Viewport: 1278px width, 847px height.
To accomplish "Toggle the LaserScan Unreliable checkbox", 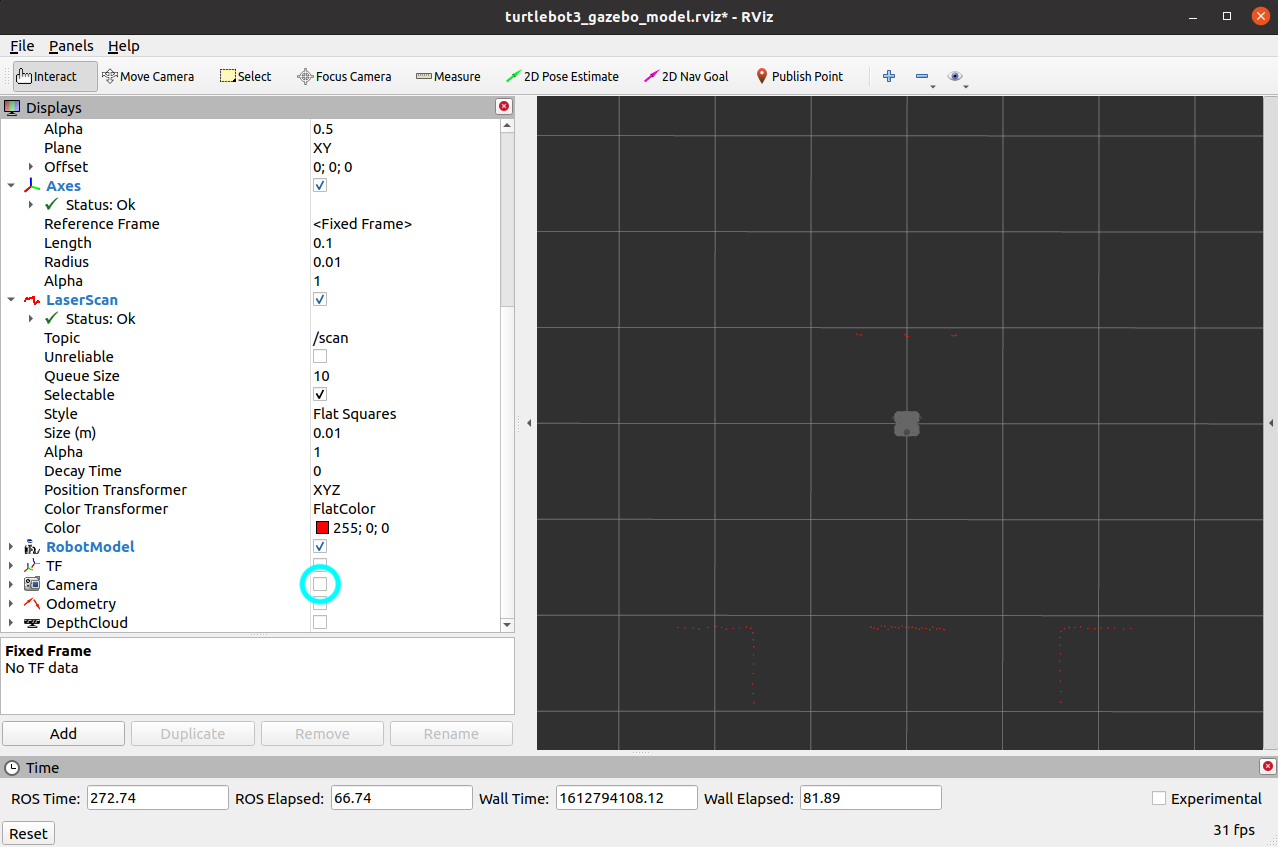I will coord(320,357).
